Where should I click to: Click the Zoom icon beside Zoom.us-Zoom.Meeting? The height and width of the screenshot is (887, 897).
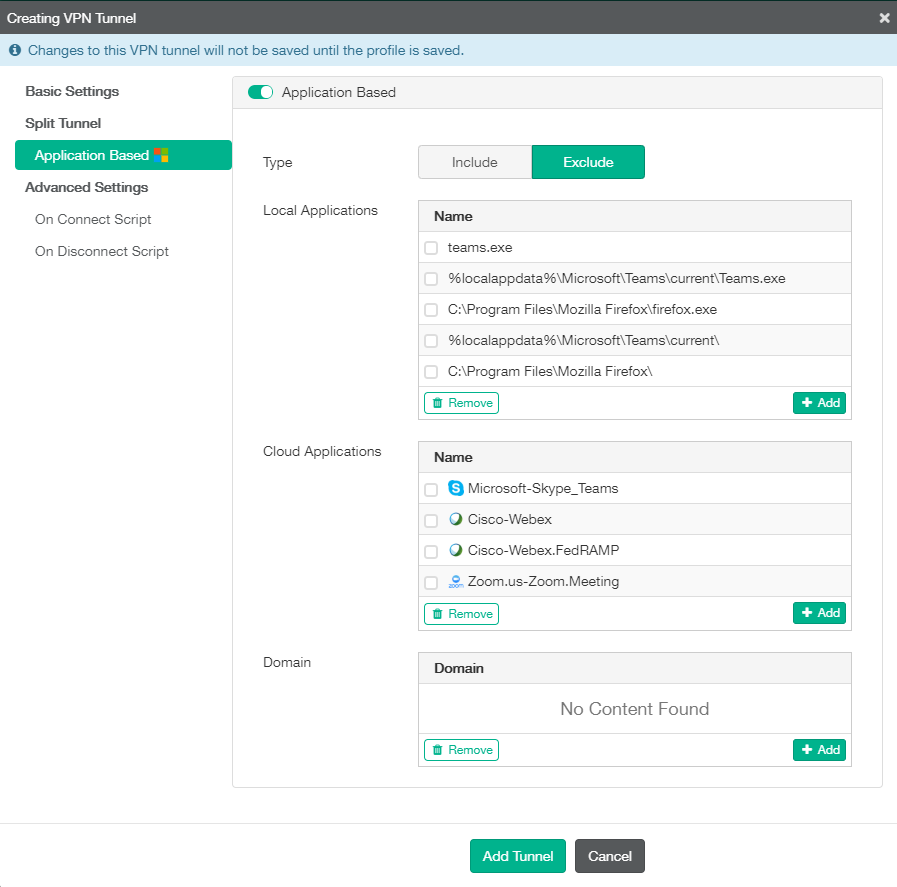pyautogui.click(x=456, y=581)
